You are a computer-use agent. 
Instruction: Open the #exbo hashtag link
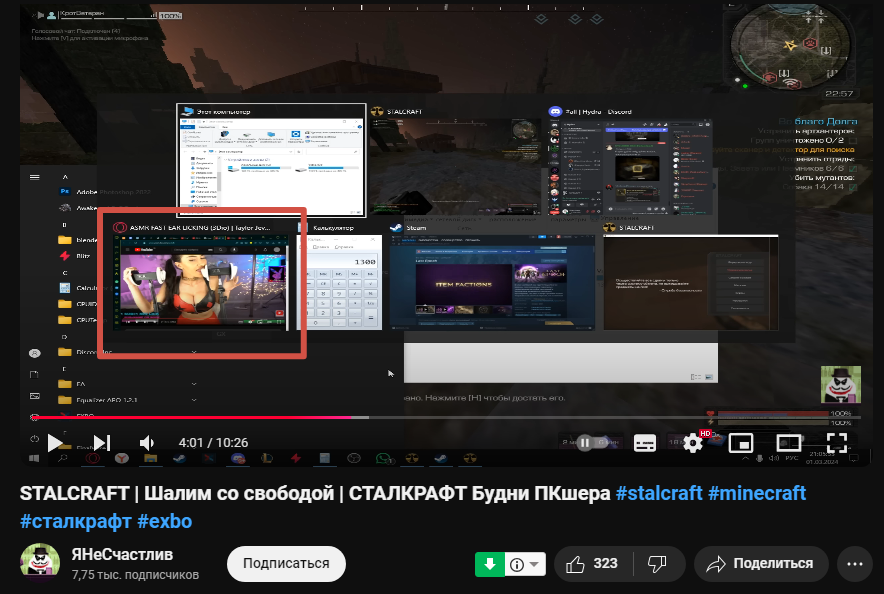(165, 521)
